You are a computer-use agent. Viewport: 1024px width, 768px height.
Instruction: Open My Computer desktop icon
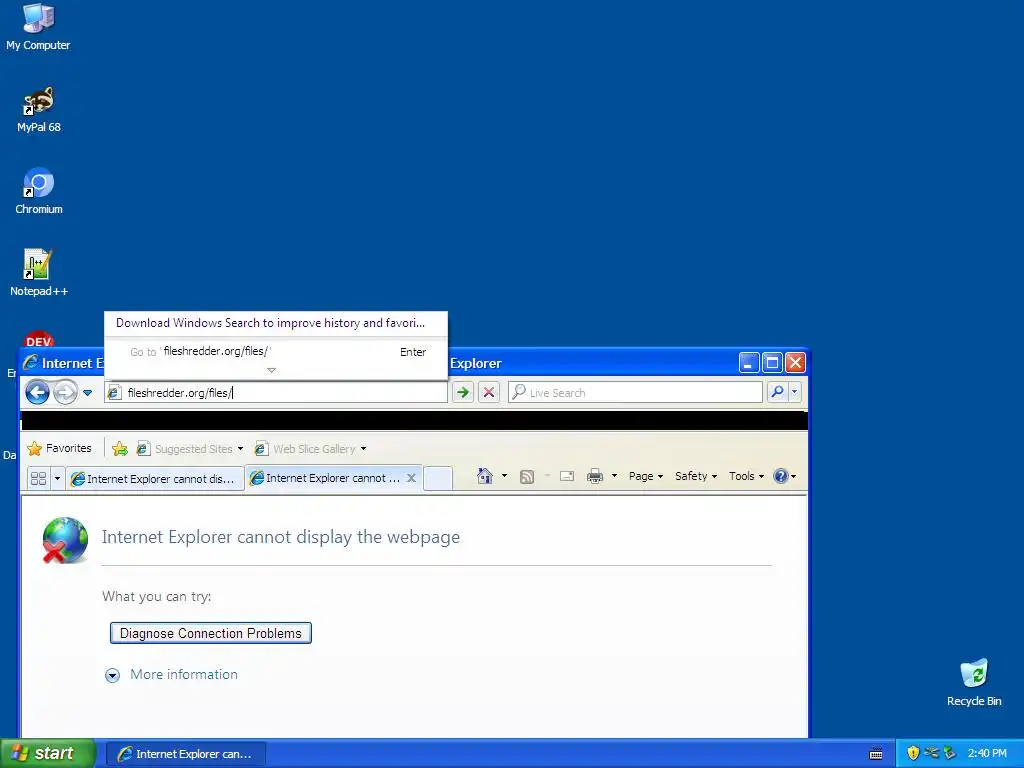pyautogui.click(x=38, y=27)
